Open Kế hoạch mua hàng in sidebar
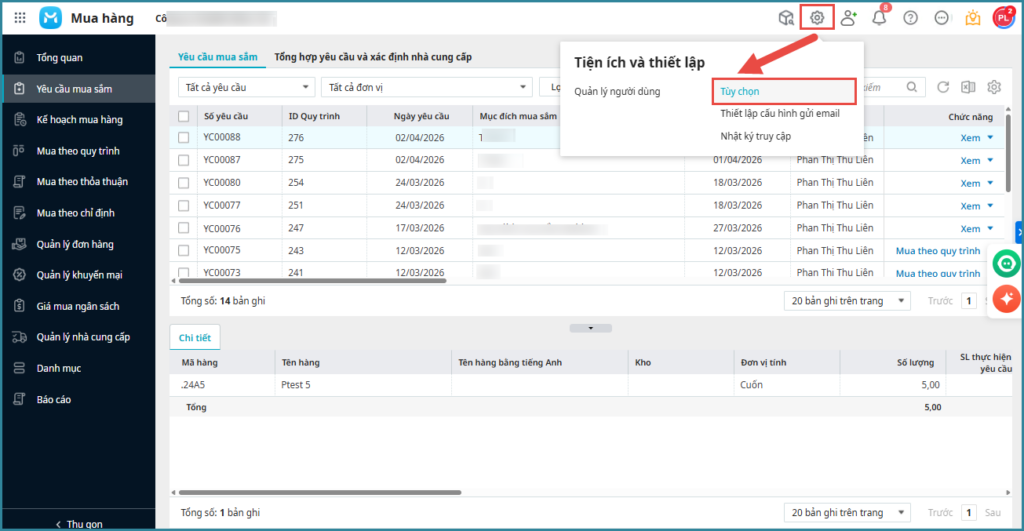1024x531 pixels. (x=78, y=120)
